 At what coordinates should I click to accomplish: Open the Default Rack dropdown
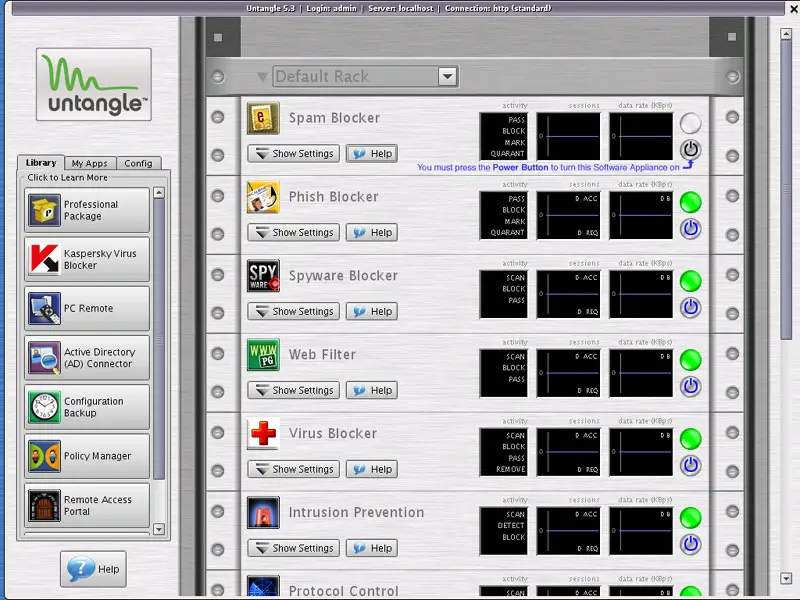pos(448,77)
